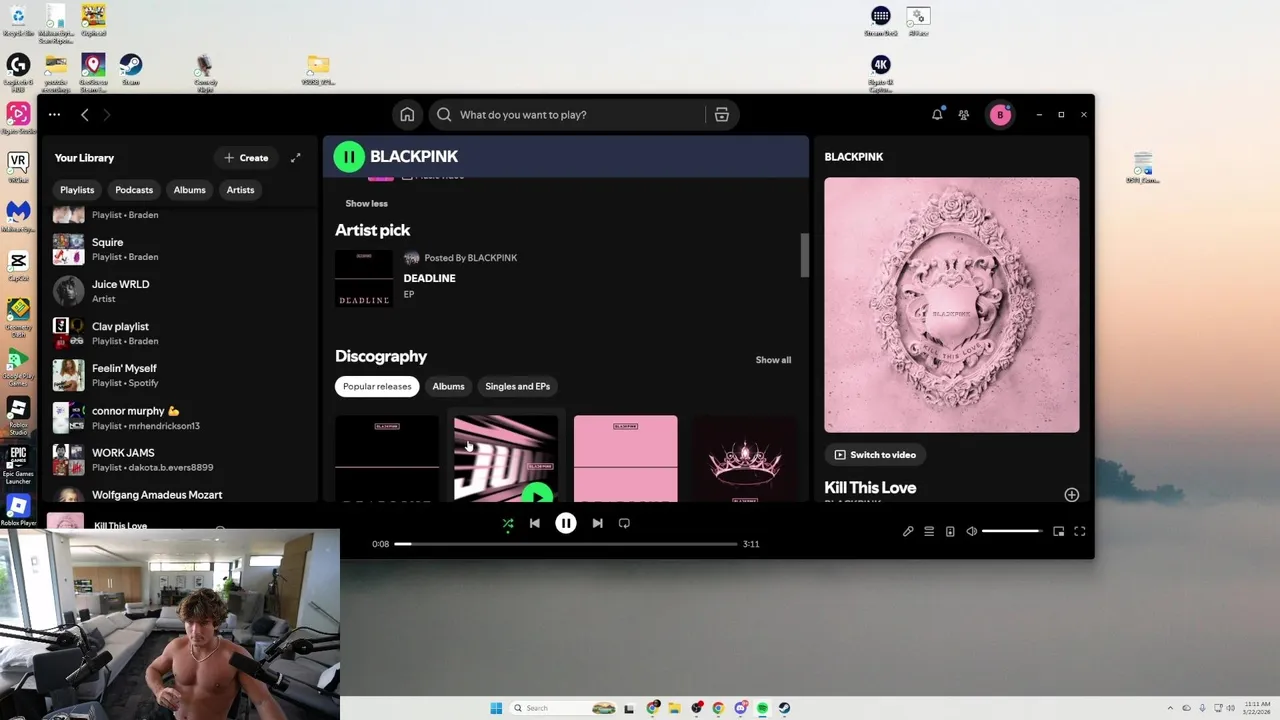Expand Your Library to full view

(296, 158)
